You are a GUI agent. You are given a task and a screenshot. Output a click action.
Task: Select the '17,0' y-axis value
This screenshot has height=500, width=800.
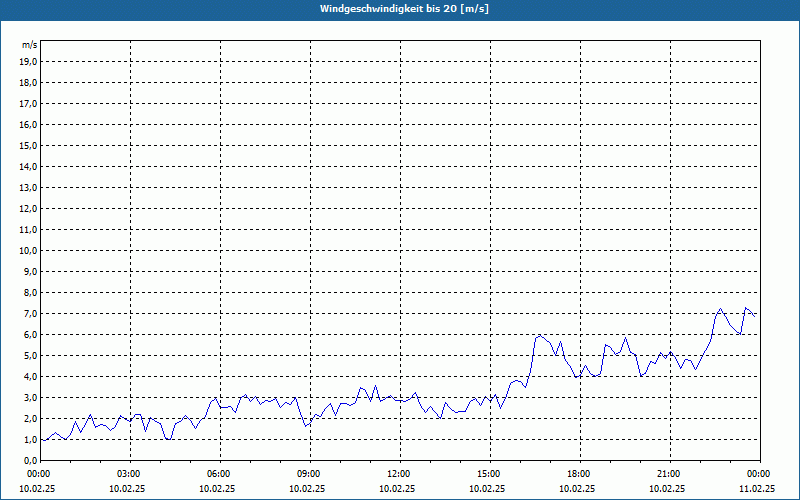click(29, 104)
